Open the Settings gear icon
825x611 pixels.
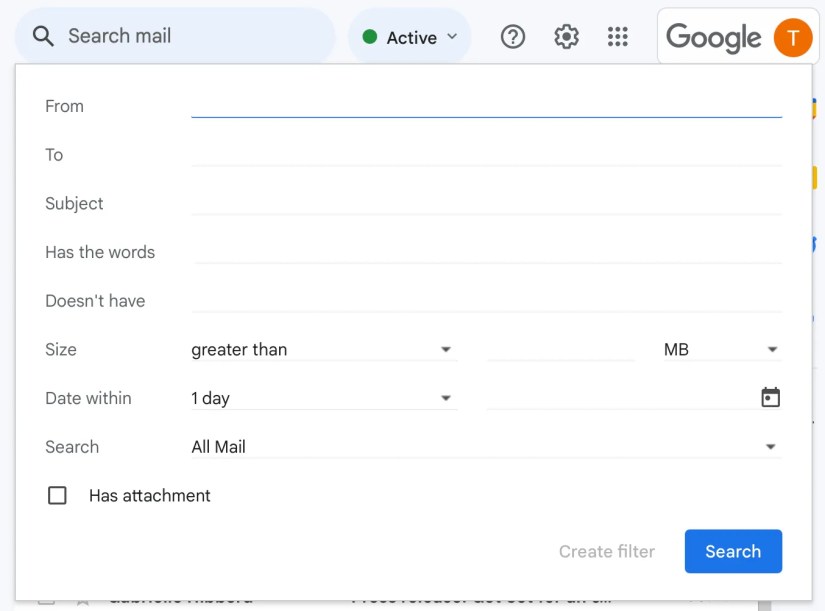click(x=566, y=37)
